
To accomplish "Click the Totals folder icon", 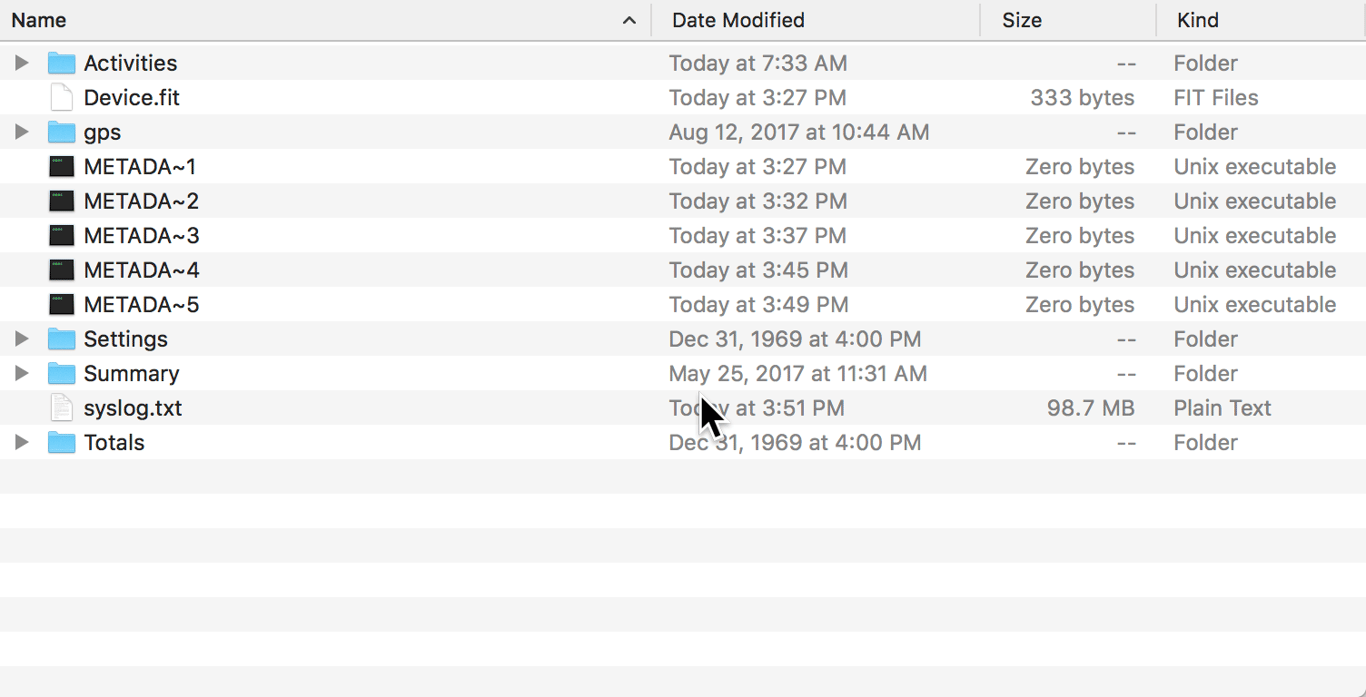I will pos(62,443).
